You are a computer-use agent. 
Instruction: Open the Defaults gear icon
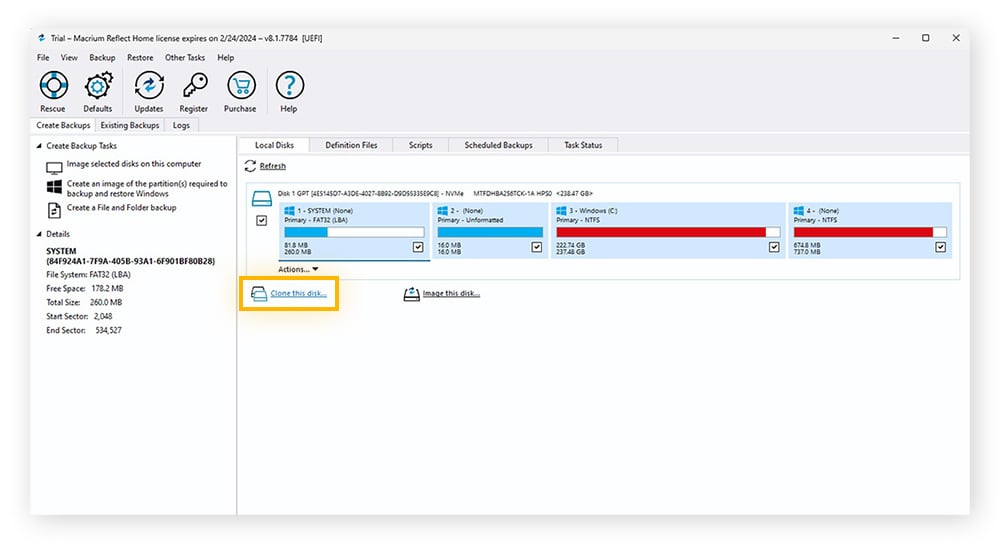tap(98, 86)
